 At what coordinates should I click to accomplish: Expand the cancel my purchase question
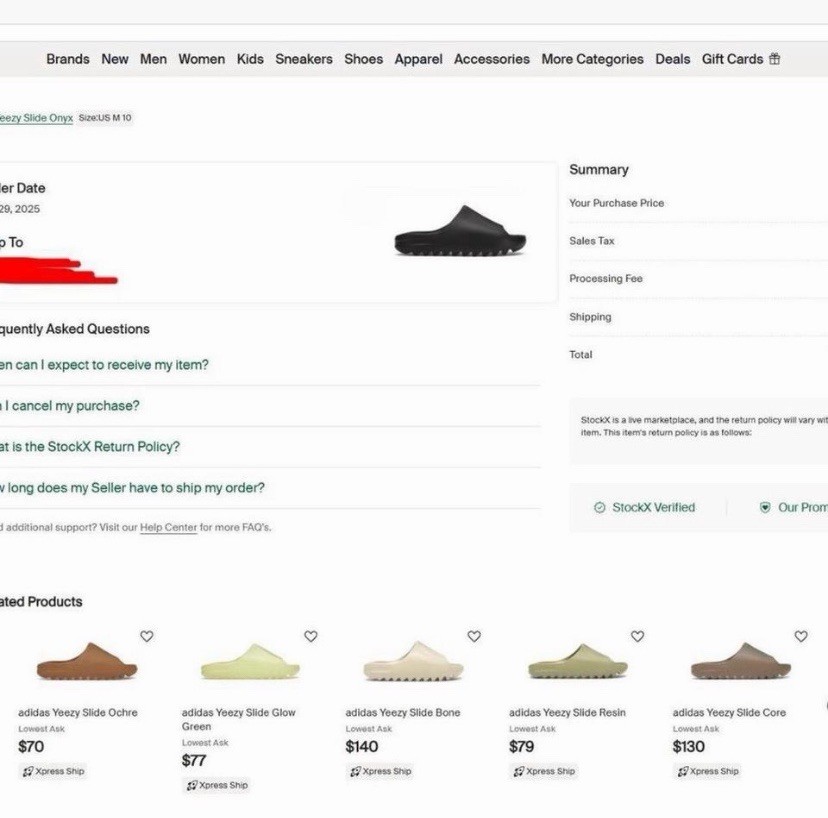[70, 406]
